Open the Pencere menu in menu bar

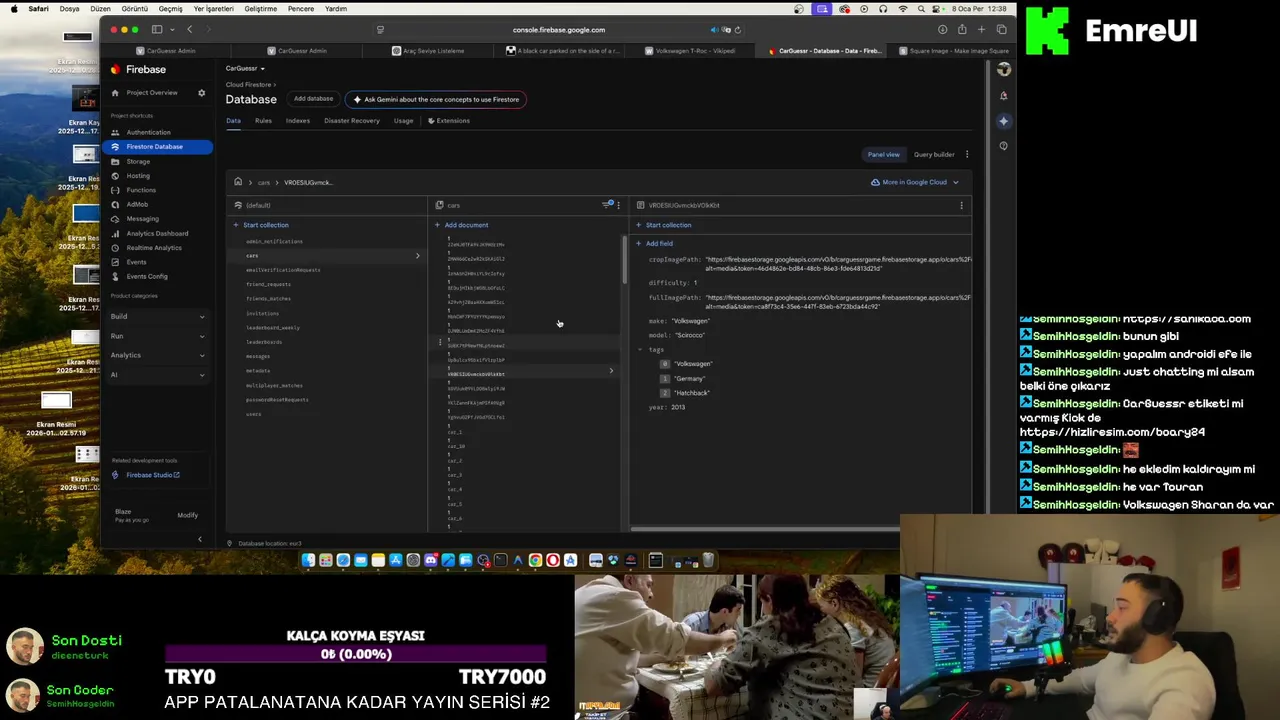[300, 8]
